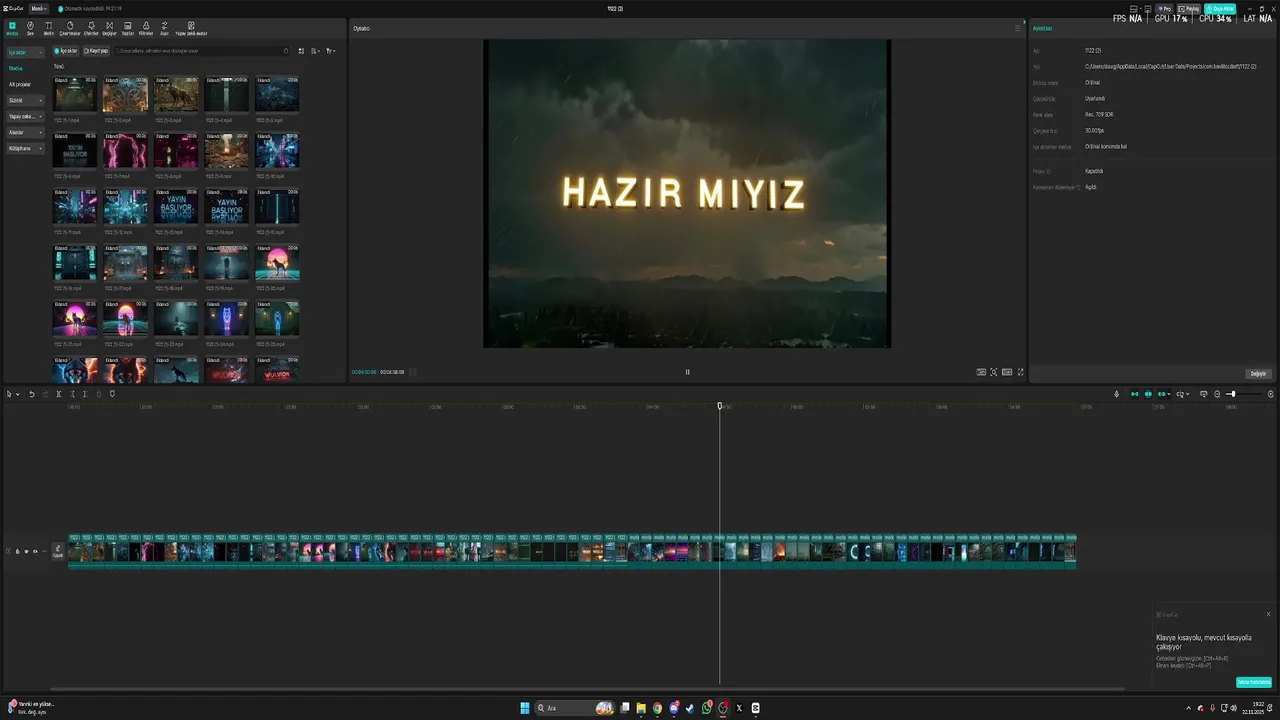Toggle main track visibility eye icon
This screenshot has height=720, width=1280.
point(26,551)
